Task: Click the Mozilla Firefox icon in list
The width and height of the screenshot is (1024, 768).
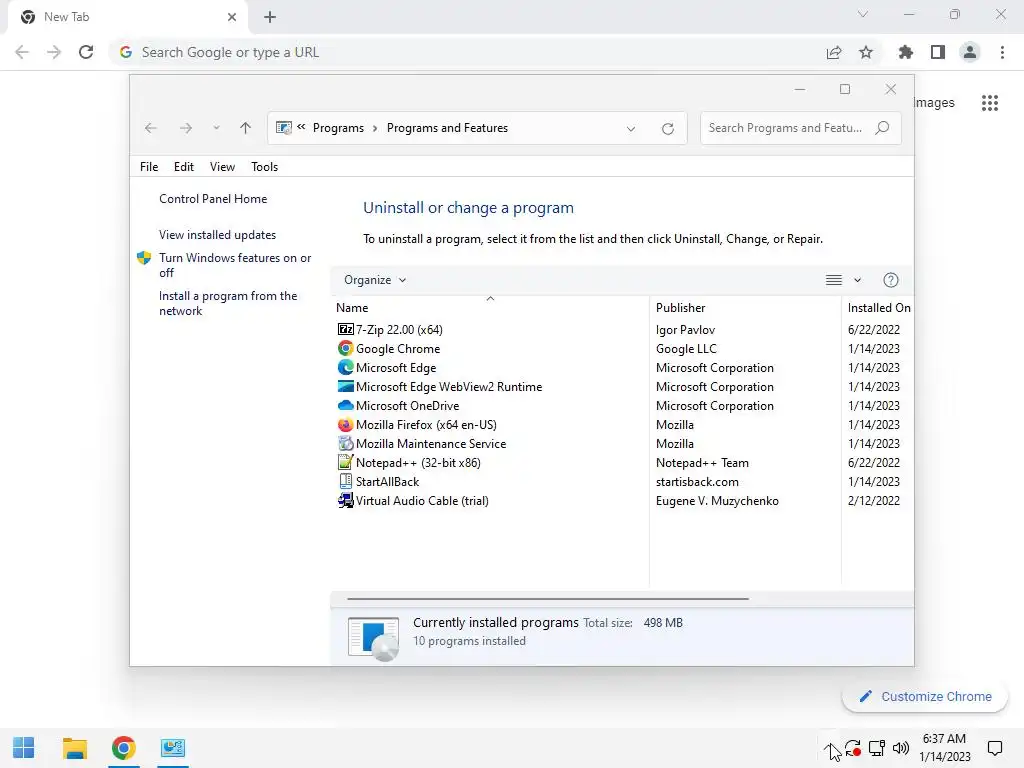Action: [x=345, y=424]
